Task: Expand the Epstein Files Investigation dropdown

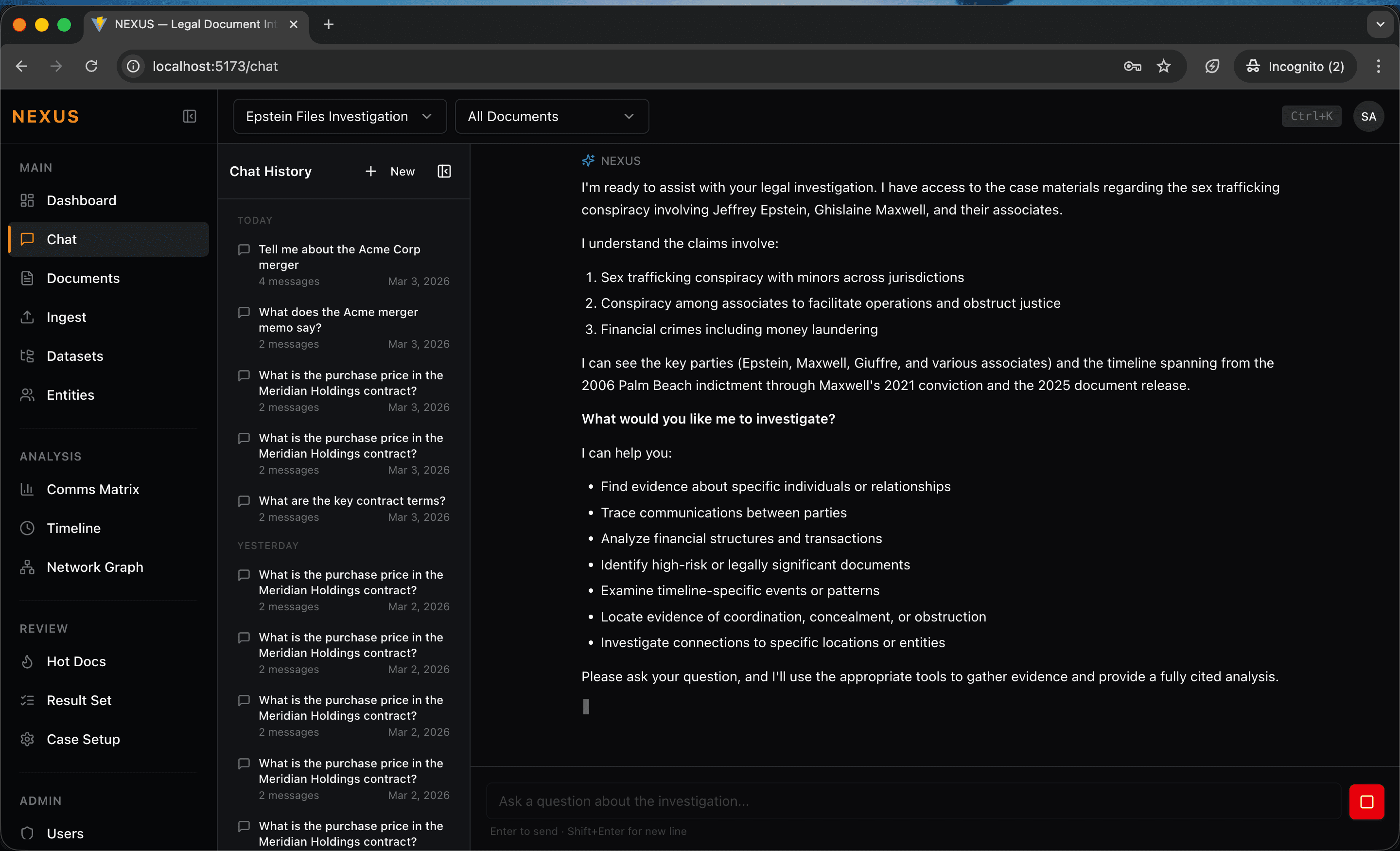Action: pyautogui.click(x=339, y=117)
